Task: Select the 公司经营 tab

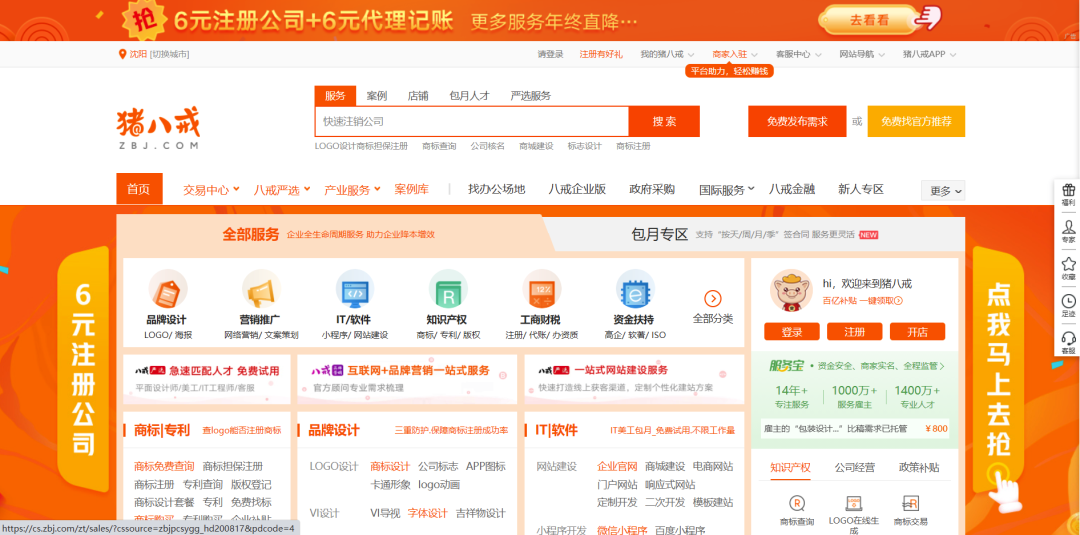Action: (x=855, y=468)
